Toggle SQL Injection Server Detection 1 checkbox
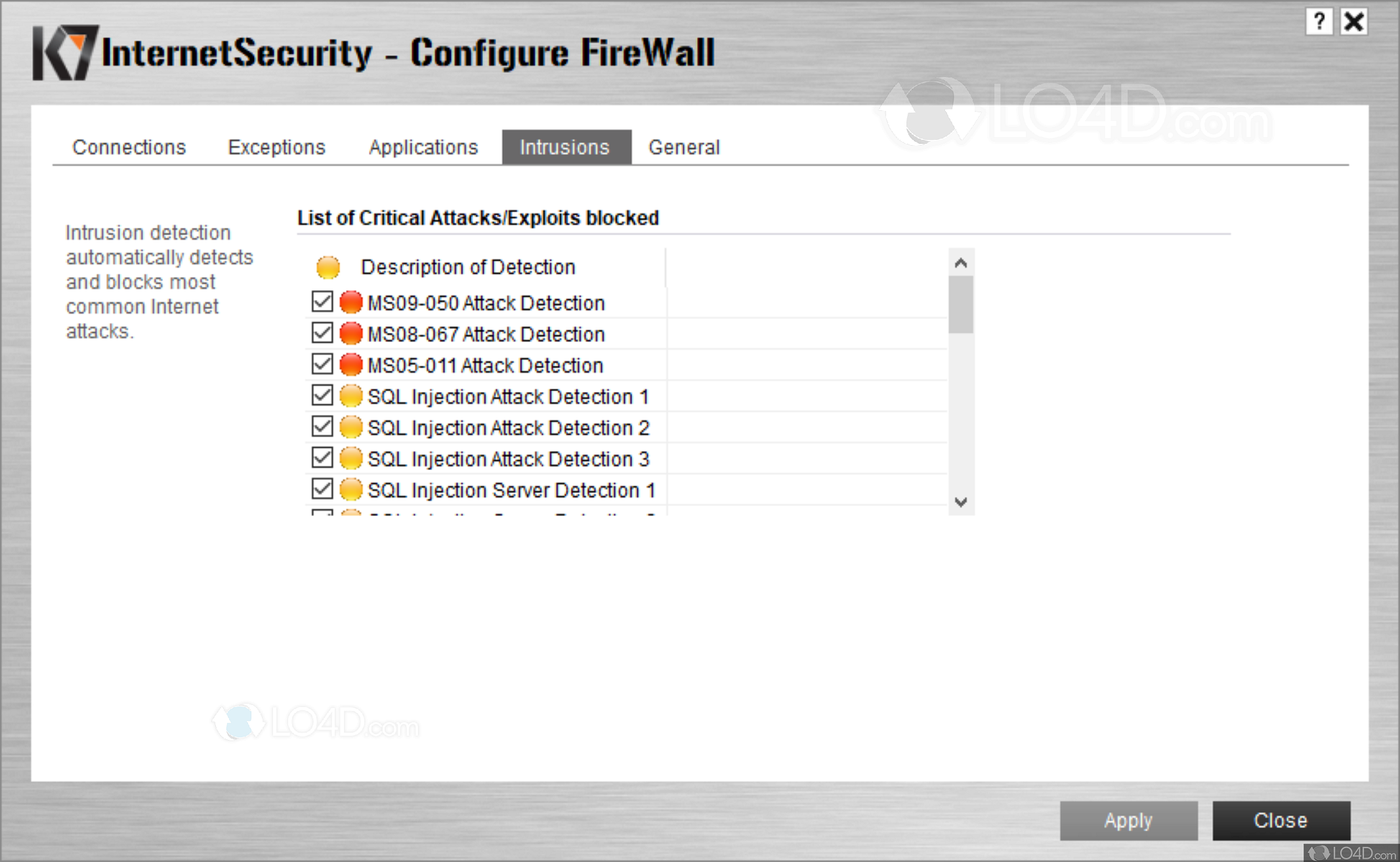The height and width of the screenshot is (862, 1400). pyautogui.click(x=322, y=488)
